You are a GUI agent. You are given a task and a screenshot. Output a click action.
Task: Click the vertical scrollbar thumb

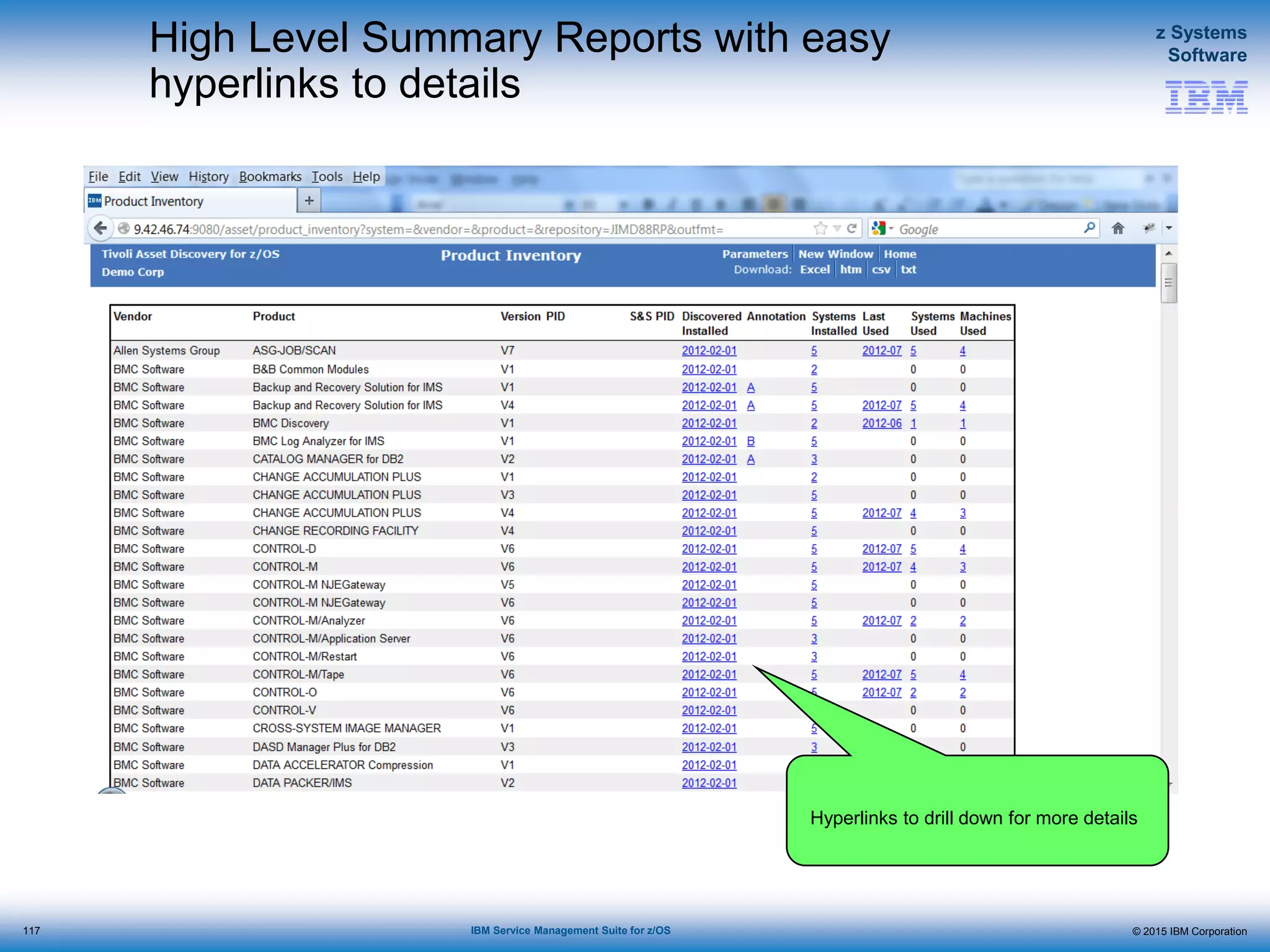pyautogui.click(x=1169, y=283)
